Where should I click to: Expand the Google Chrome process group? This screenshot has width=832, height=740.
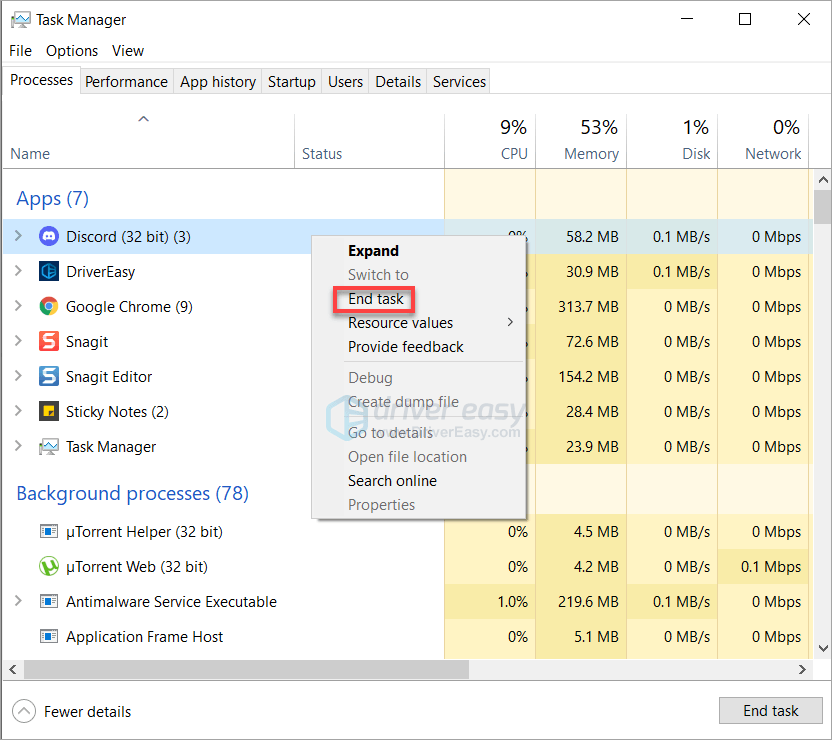click(18, 307)
